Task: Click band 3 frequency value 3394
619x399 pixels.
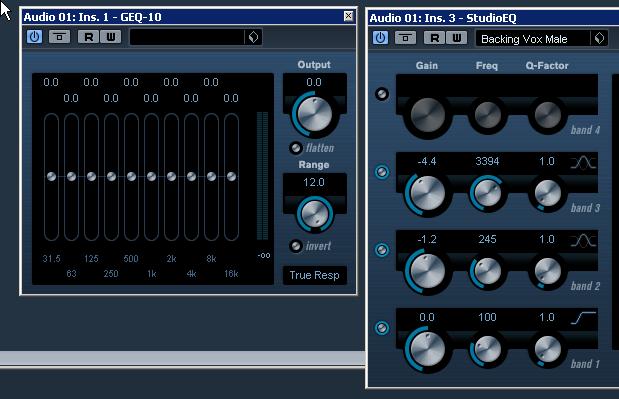Action: point(487,161)
